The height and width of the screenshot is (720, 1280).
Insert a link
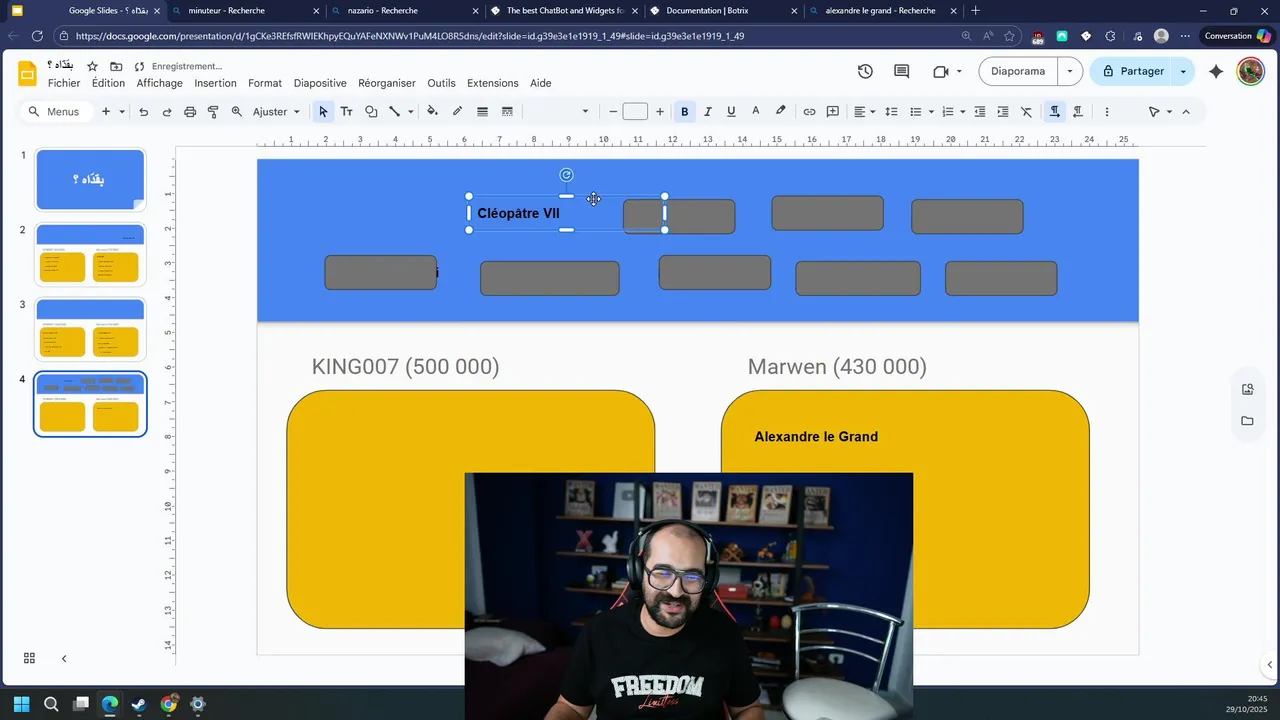point(809,112)
